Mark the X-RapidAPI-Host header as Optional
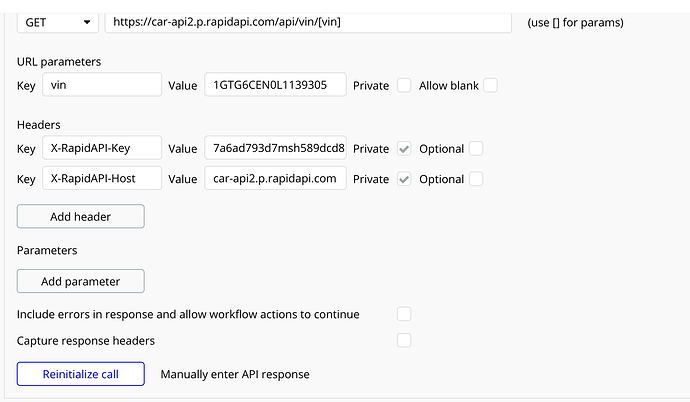Image resolution: width=690 pixels, height=402 pixels. (476, 179)
